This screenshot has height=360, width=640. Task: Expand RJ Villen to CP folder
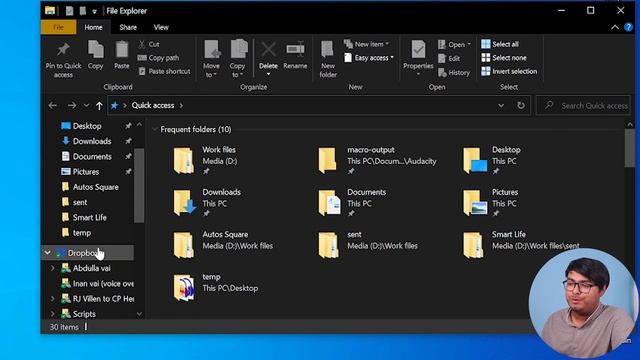coord(53,299)
